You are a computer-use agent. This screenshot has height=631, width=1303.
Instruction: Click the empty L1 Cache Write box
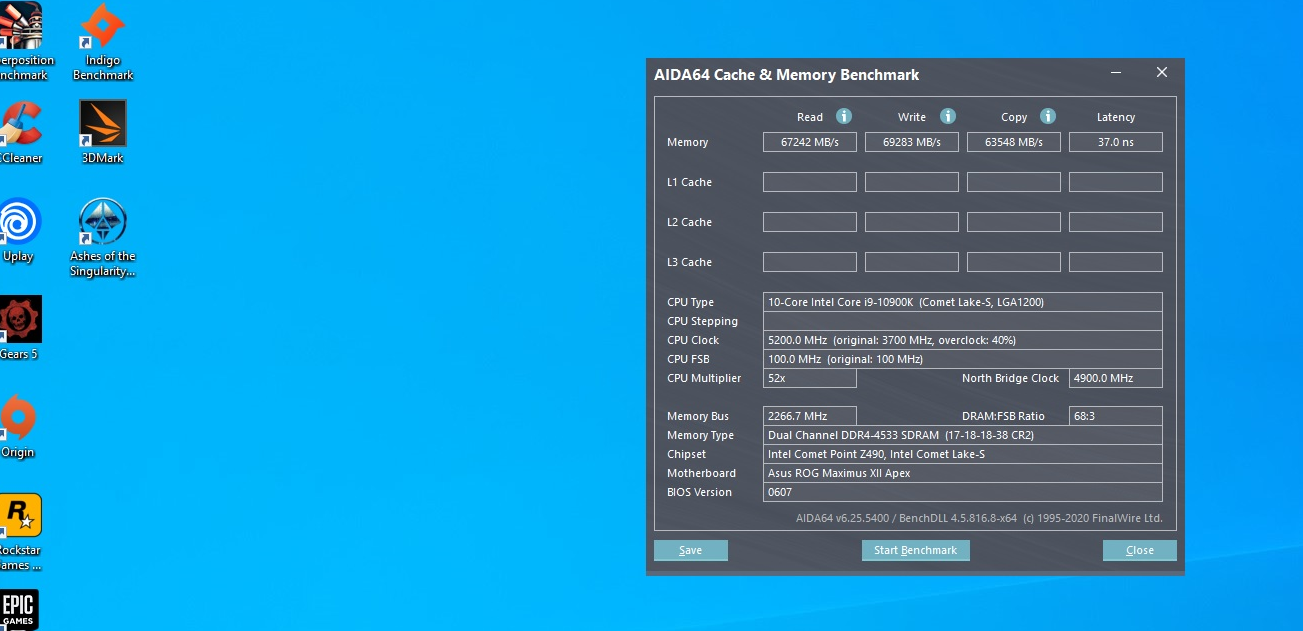(x=912, y=182)
